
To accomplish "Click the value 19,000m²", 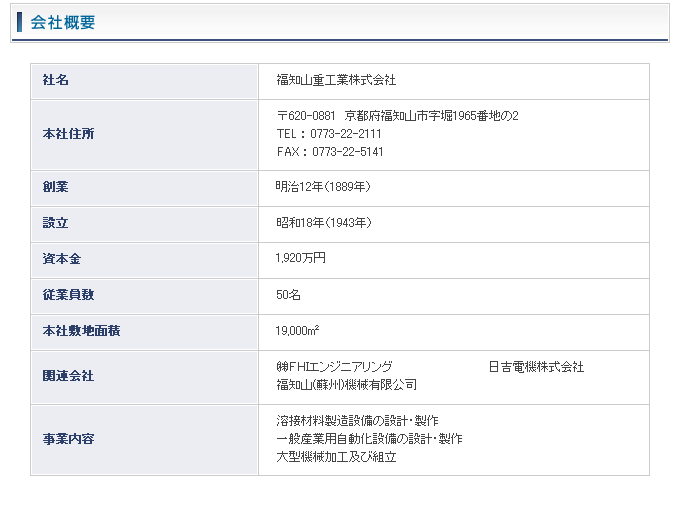I will 297,331.
